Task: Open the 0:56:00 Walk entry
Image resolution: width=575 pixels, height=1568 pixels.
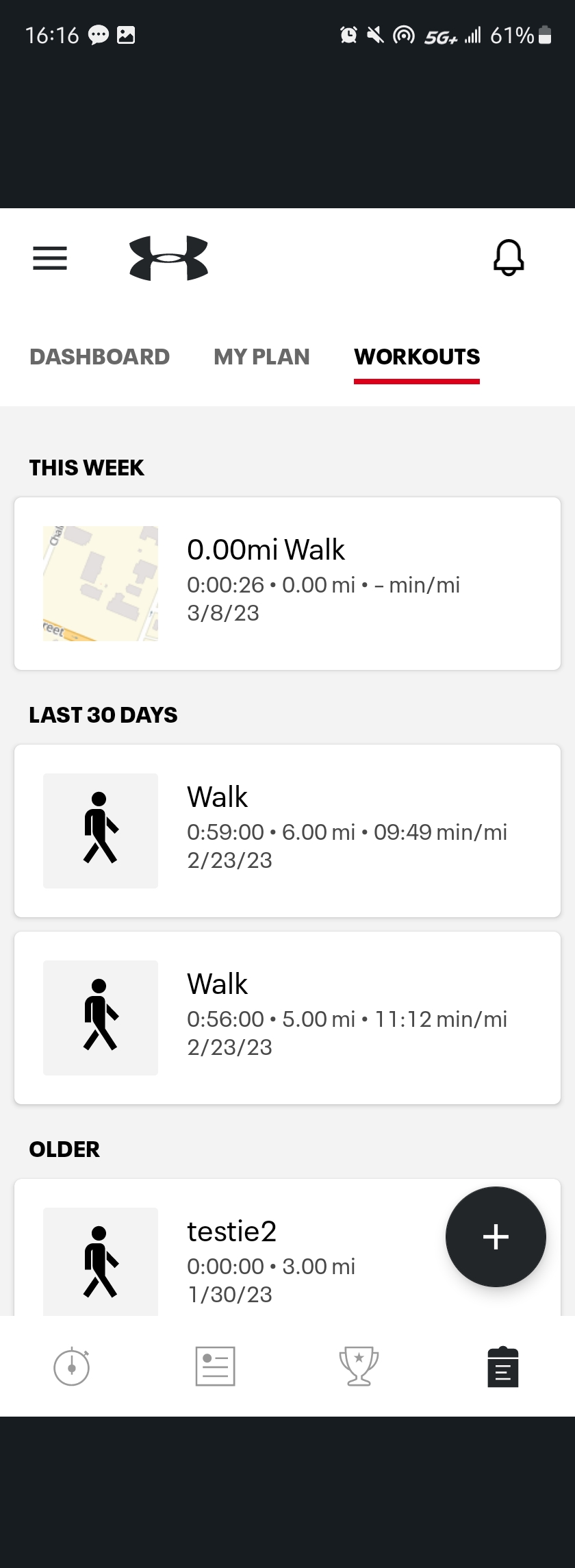Action: click(287, 1018)
